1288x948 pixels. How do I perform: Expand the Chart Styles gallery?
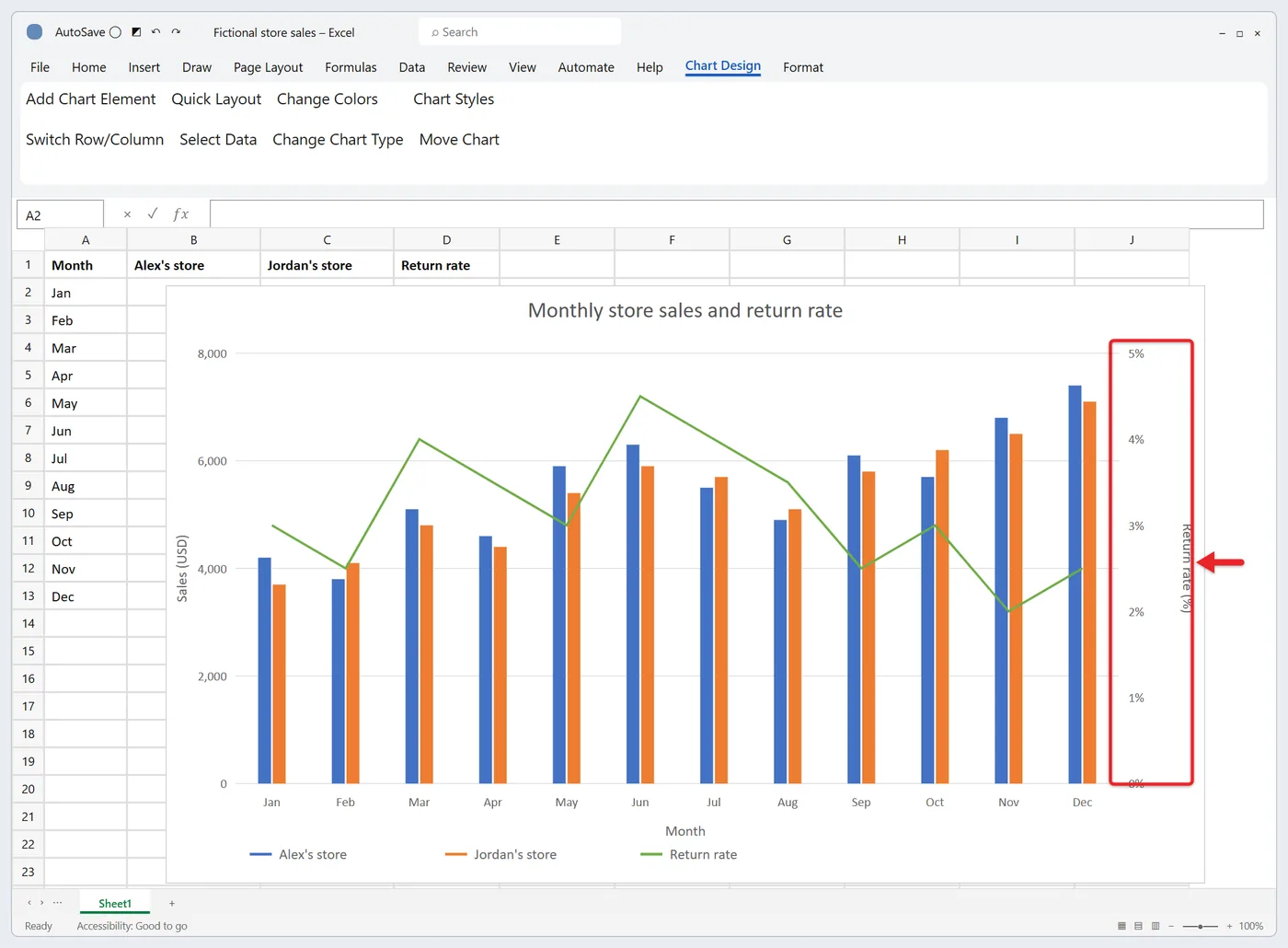(x=454, y=99)
